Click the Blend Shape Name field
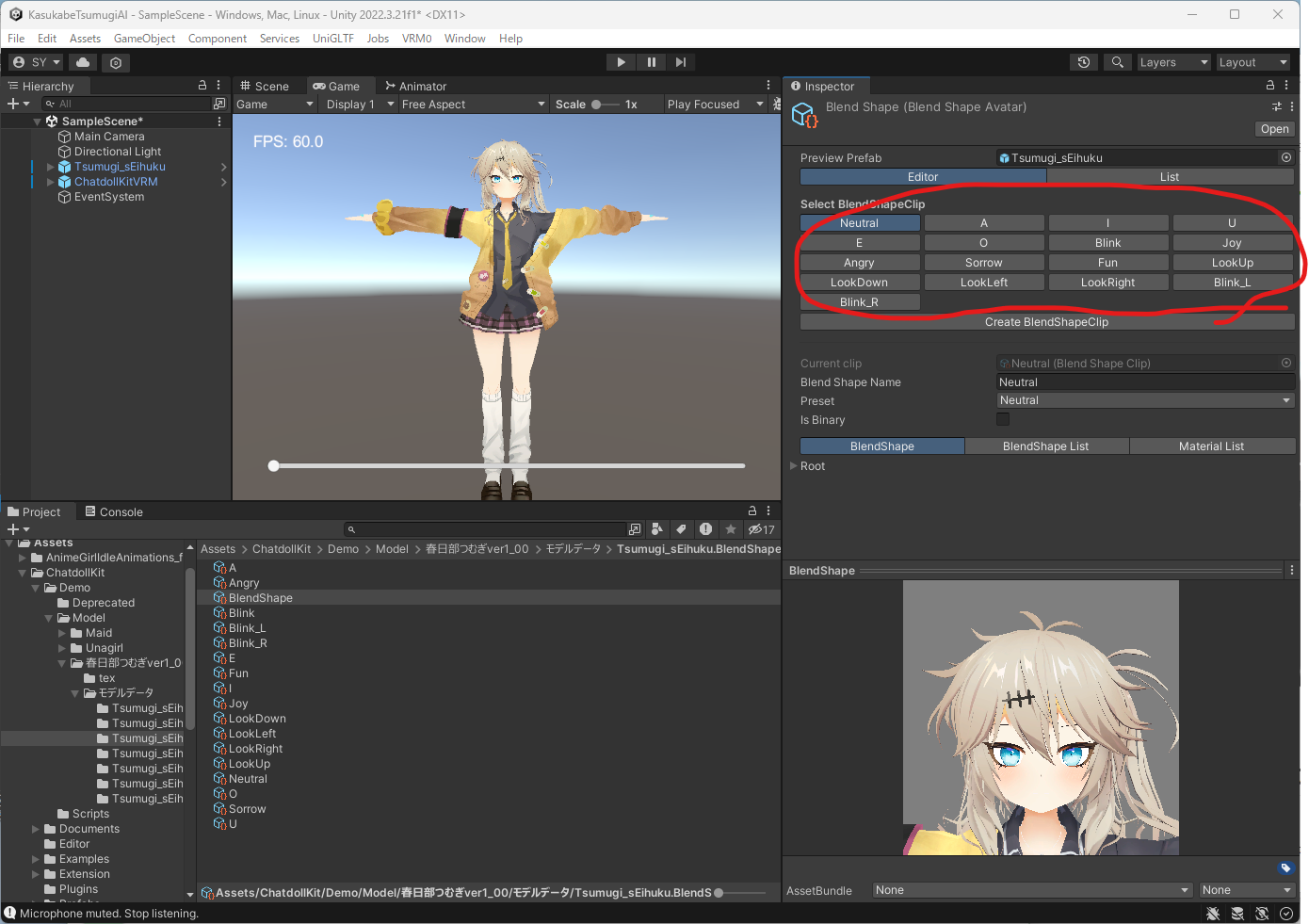Image resolution: width=1309 pixels, height=924 pixels. [1145, 381]
